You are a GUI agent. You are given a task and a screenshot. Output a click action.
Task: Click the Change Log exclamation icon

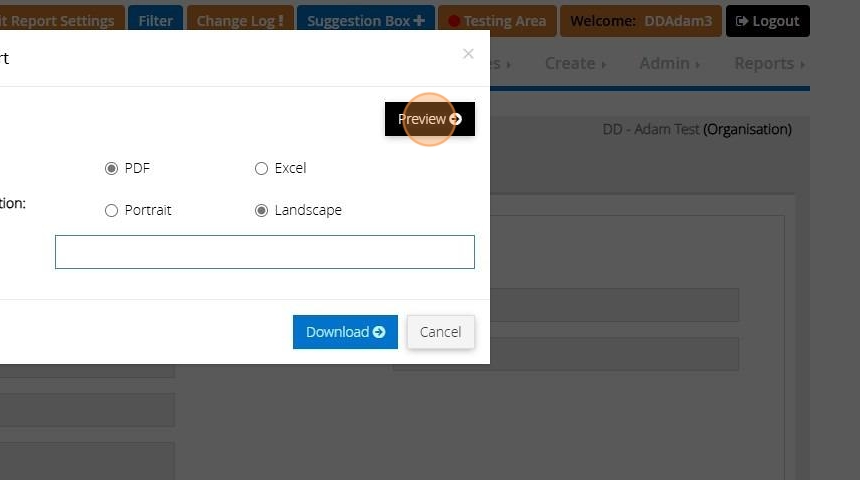pyautogui.click(x=281, y=21)
